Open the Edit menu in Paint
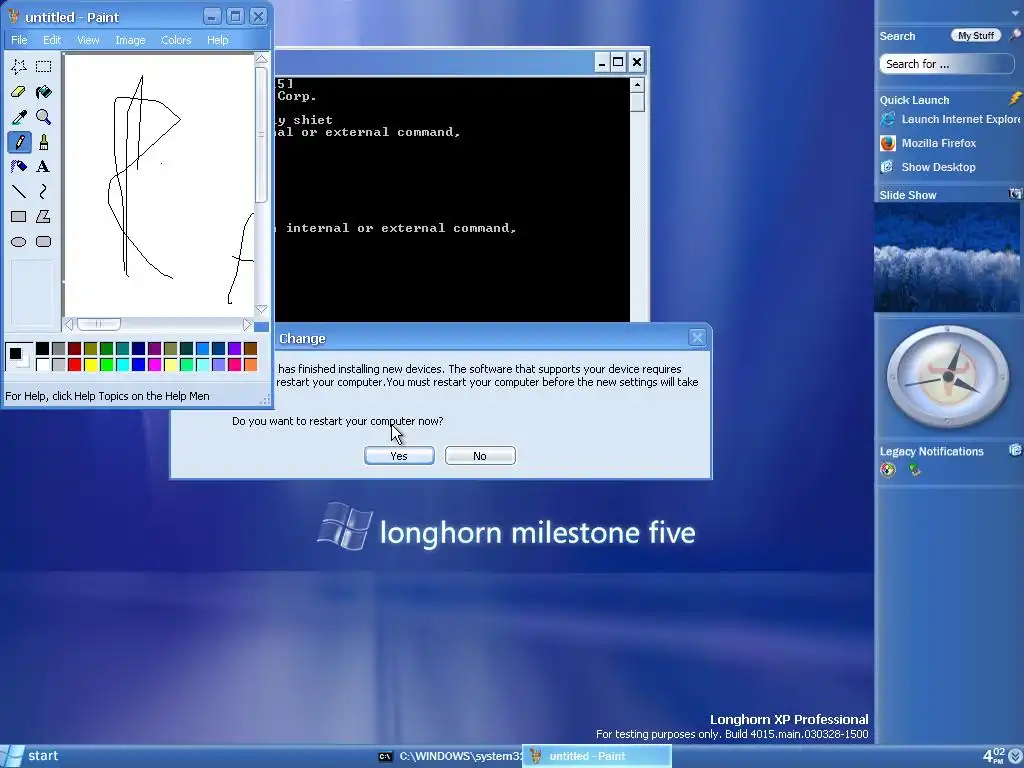 pyautogui.click(x=52, y=40)
